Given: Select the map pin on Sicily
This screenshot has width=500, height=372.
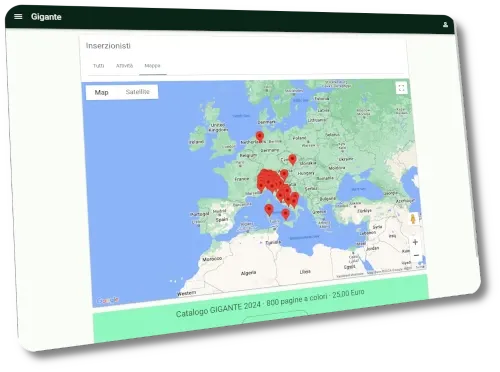Looking at the screenshot, I should [285, 214].
